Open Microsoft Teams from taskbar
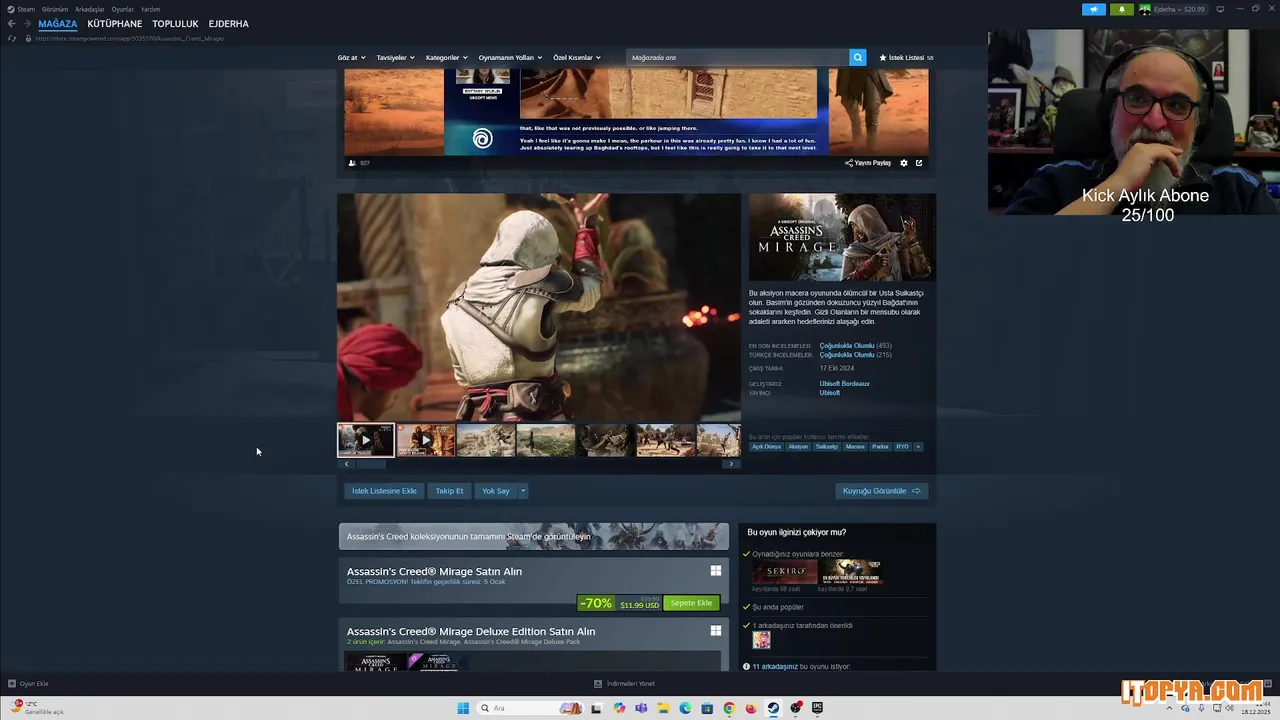The image size is (1280, 720). click(641, 708)
